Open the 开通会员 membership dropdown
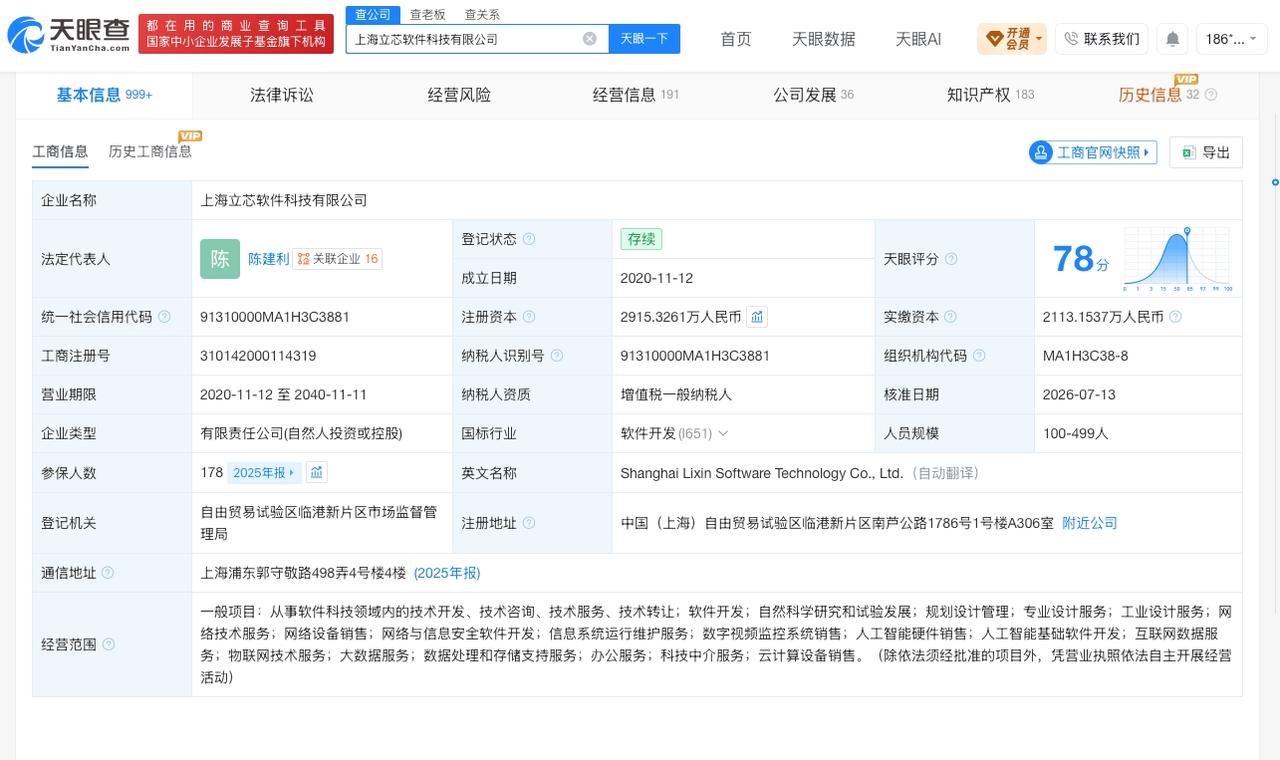Viewport: 1280px width, 760px height. click(1012, 39)
